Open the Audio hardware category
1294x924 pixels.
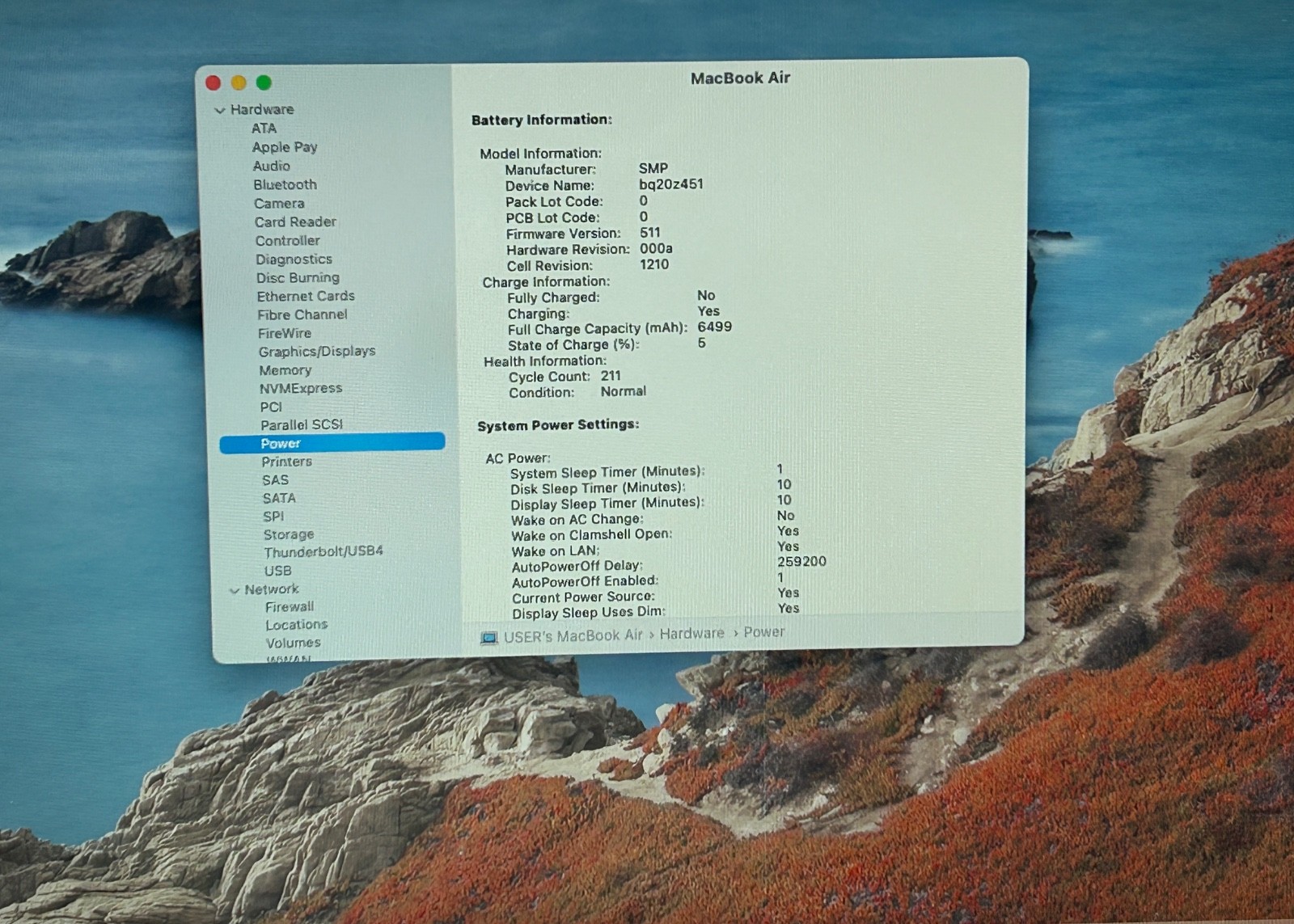(x=271, y=166)
